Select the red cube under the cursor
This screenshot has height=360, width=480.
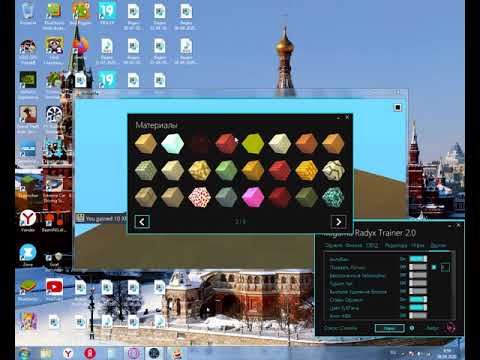(226, 143)
